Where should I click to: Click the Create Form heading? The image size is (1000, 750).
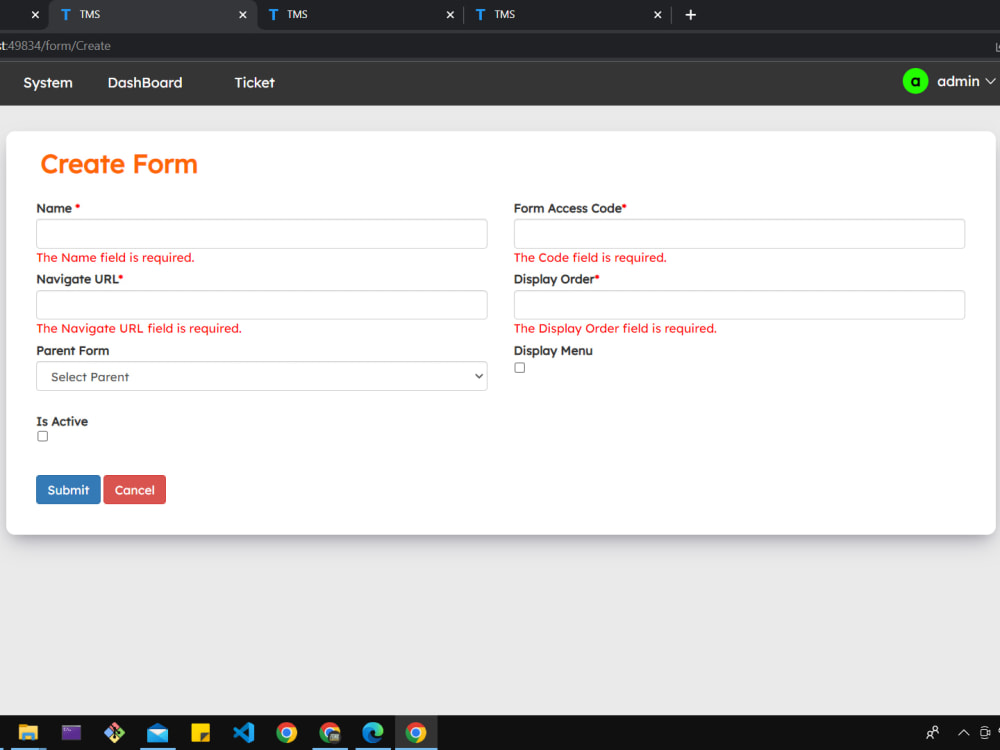[x=119, y=165]
